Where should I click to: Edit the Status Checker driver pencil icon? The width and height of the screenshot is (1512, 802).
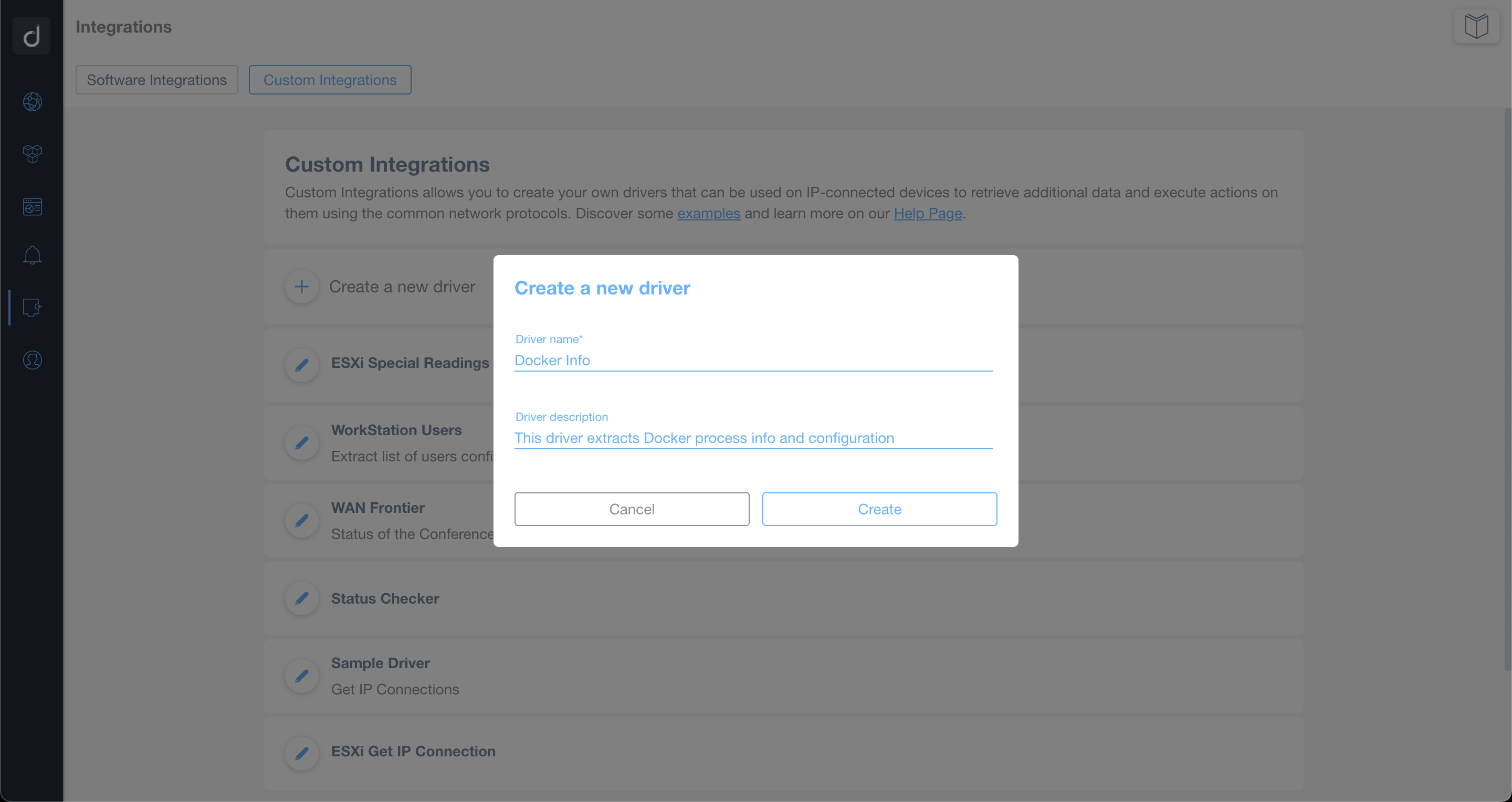click(x=302, y=598)
